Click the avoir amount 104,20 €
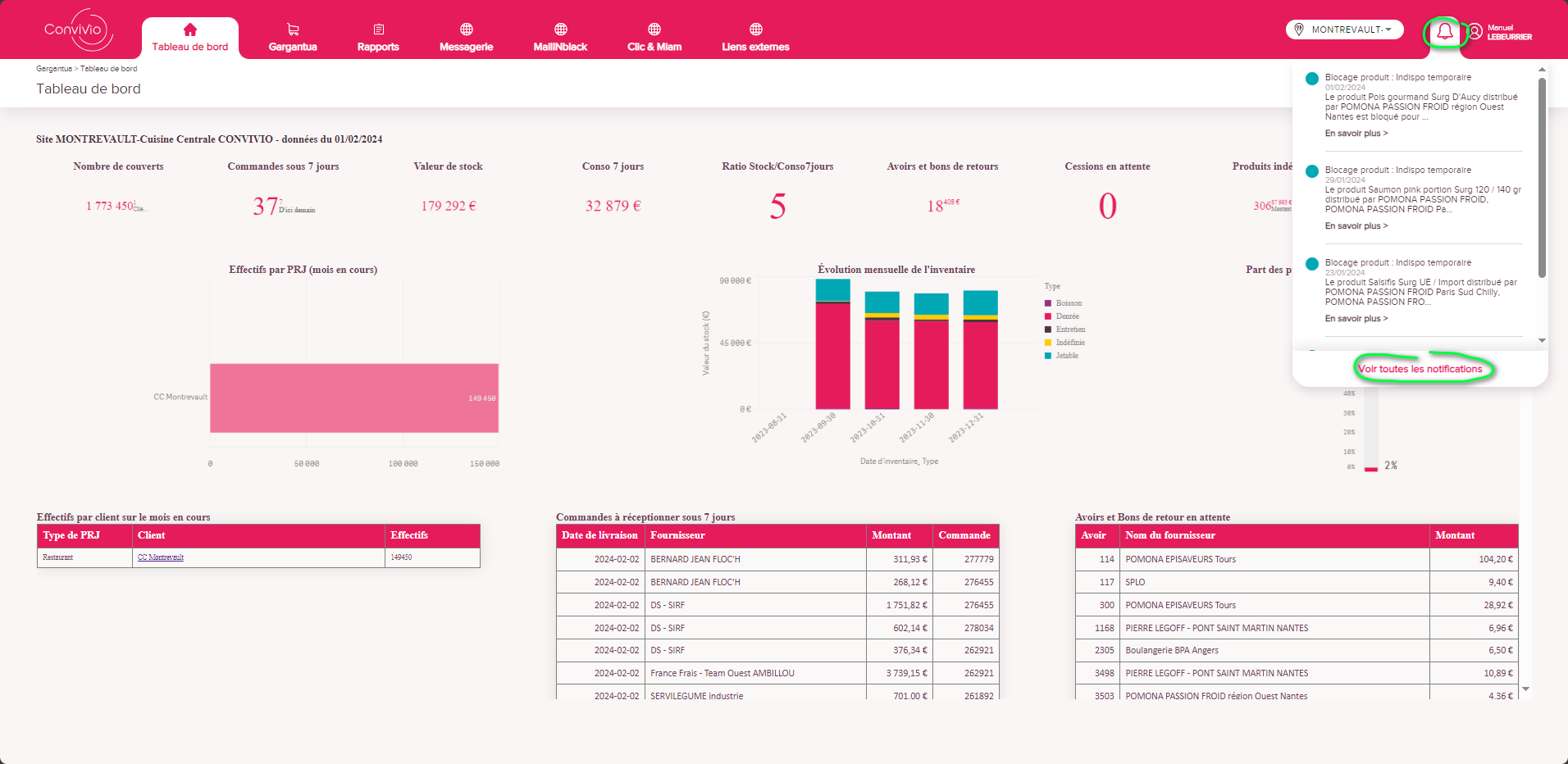 pos(1496,559)
